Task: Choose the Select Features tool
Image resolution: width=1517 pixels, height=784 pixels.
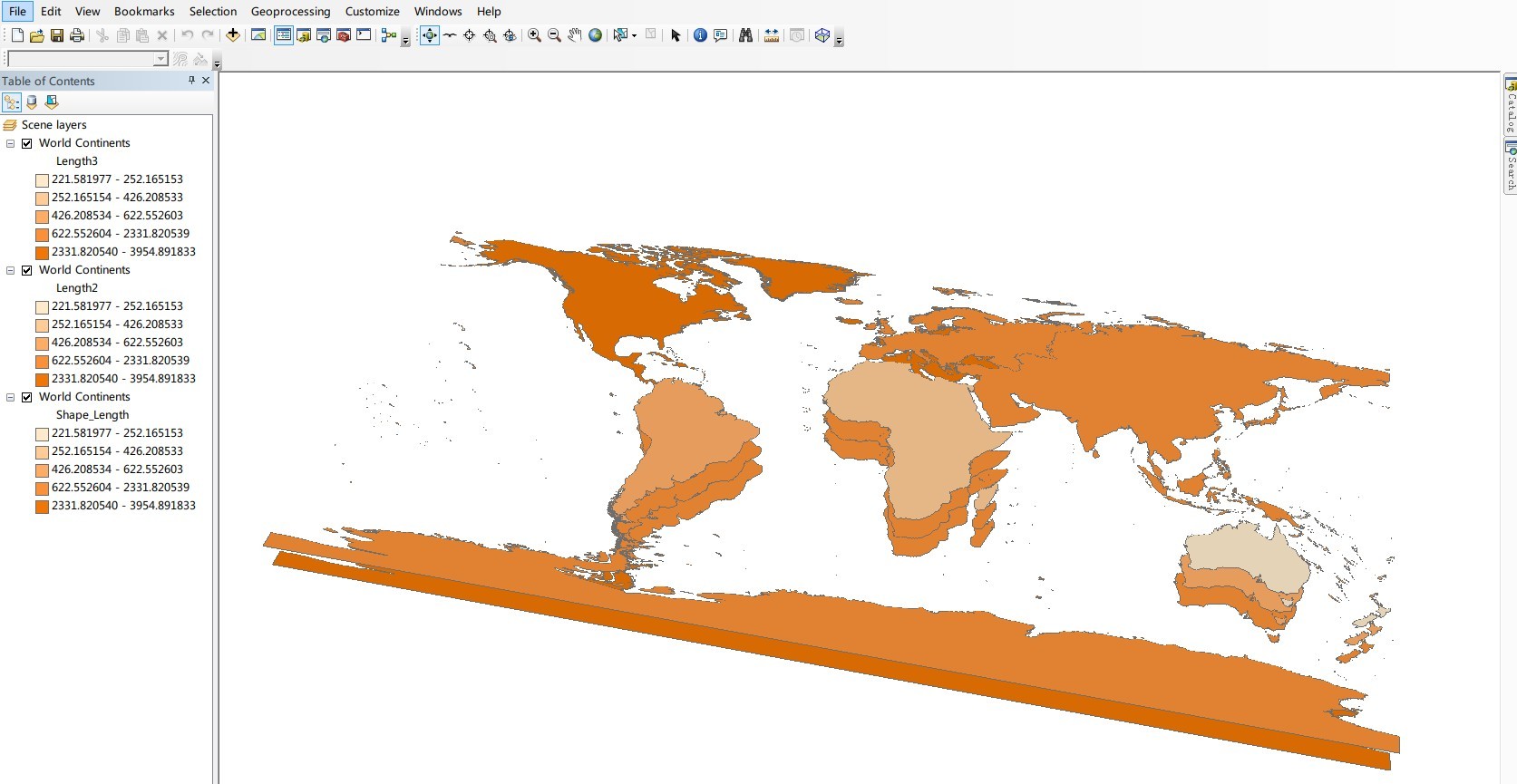Action: 620,35
